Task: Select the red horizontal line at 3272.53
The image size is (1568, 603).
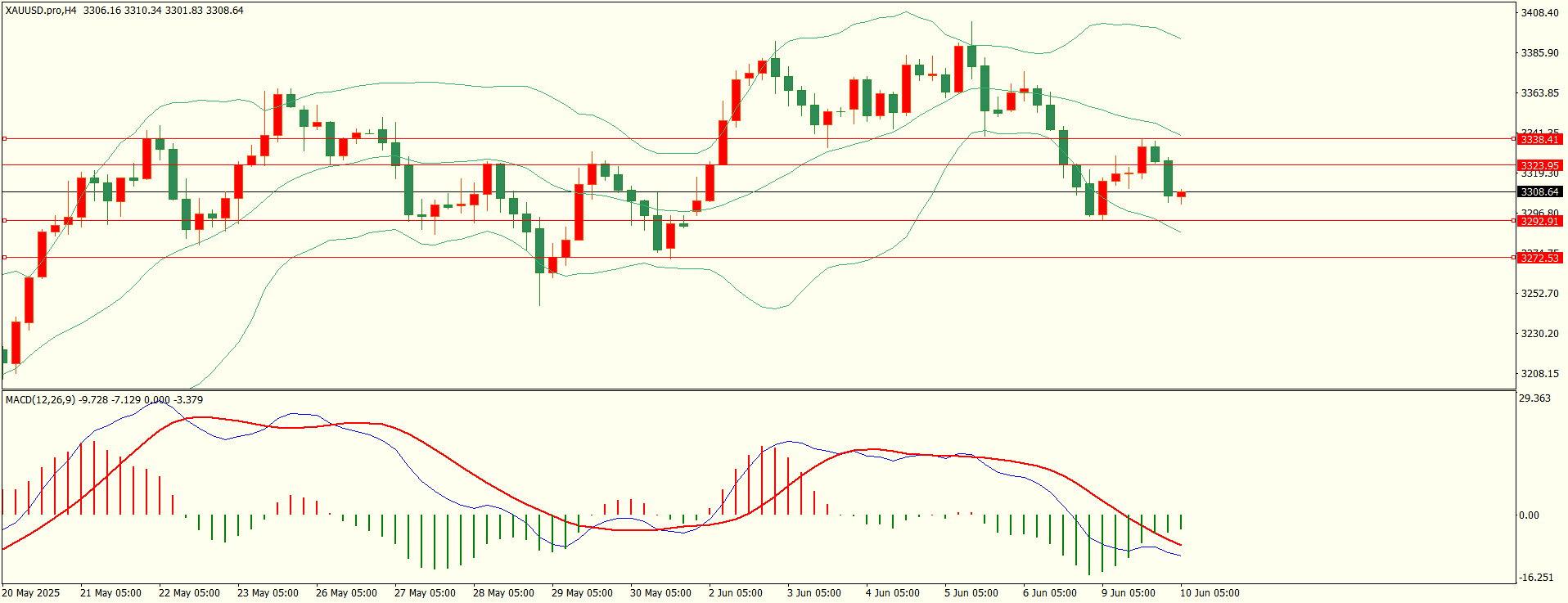Action: click(757, 258)
